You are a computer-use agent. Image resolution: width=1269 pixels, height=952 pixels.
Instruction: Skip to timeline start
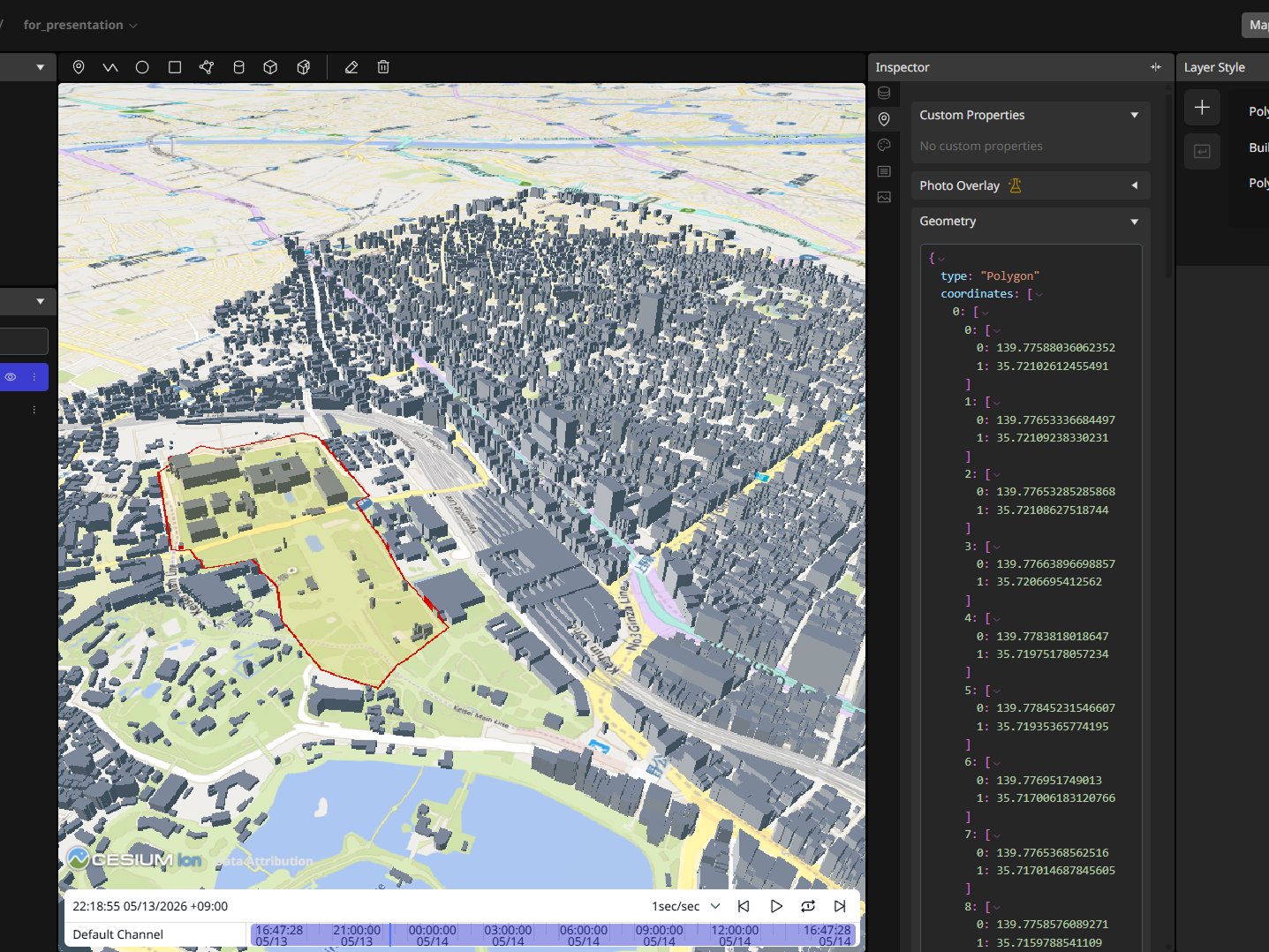tap(744, 906)
